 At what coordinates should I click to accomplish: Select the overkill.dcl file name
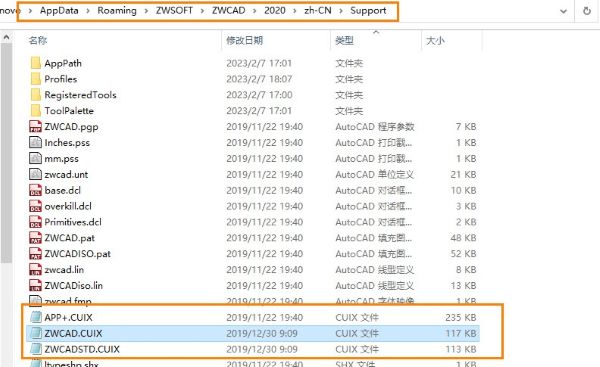coord(68,206)
